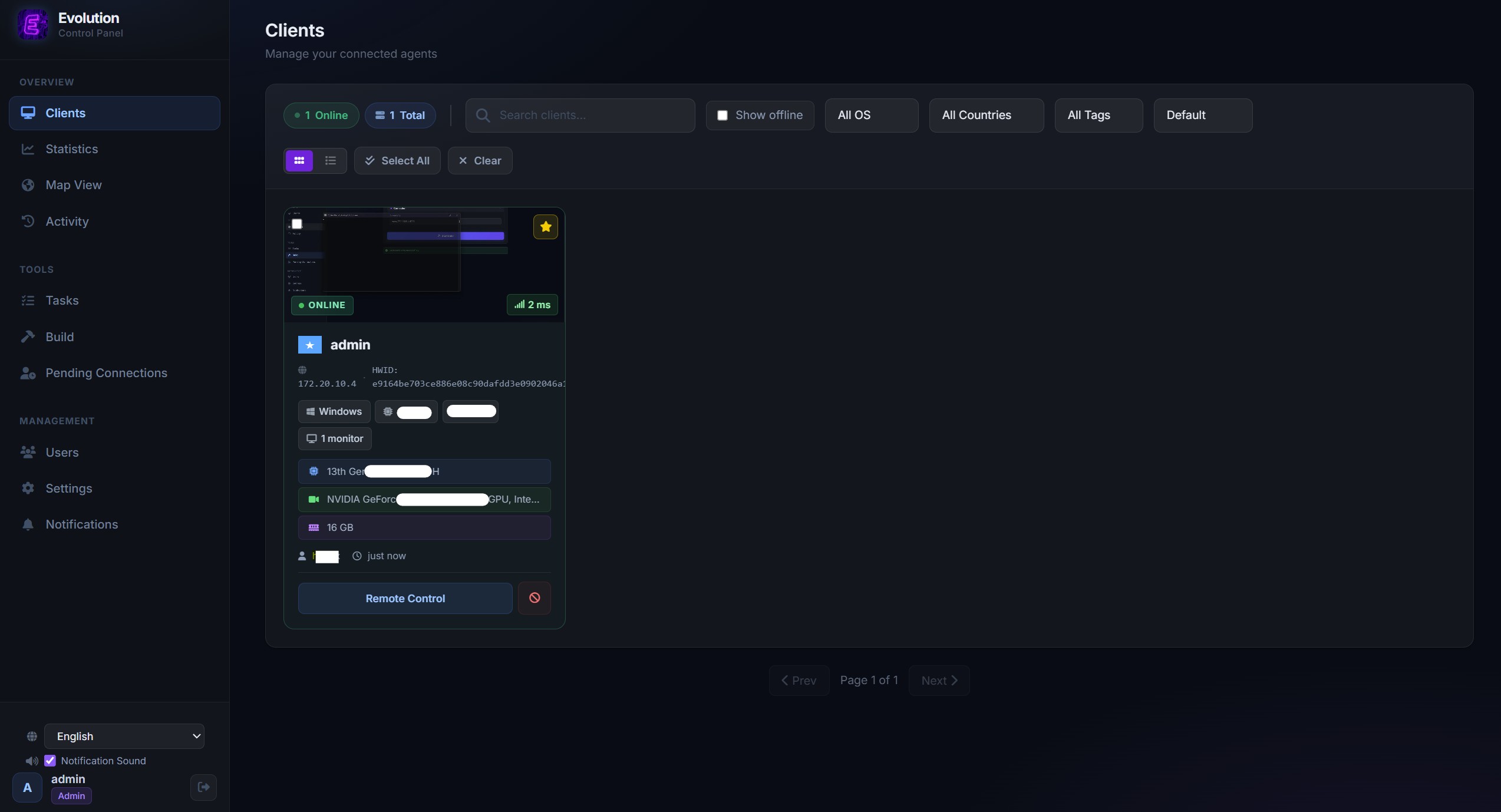Click the admin client screenshot thumbnail
1501x812 pixels.
click(x=424, y=265)
